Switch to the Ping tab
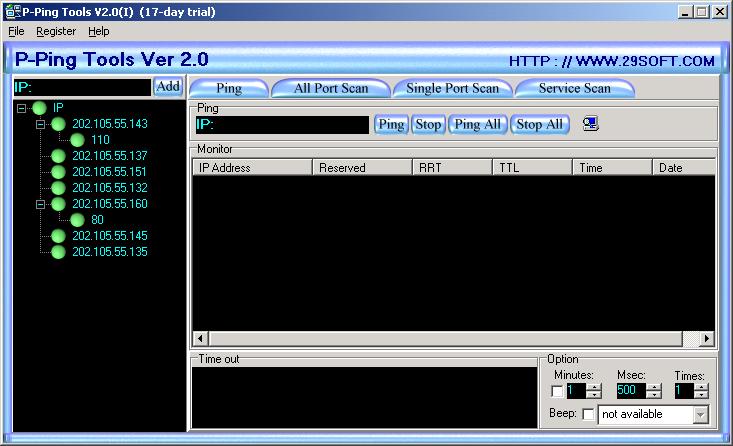This screenshot has width=733, height=446. click(x=229, y=88)
